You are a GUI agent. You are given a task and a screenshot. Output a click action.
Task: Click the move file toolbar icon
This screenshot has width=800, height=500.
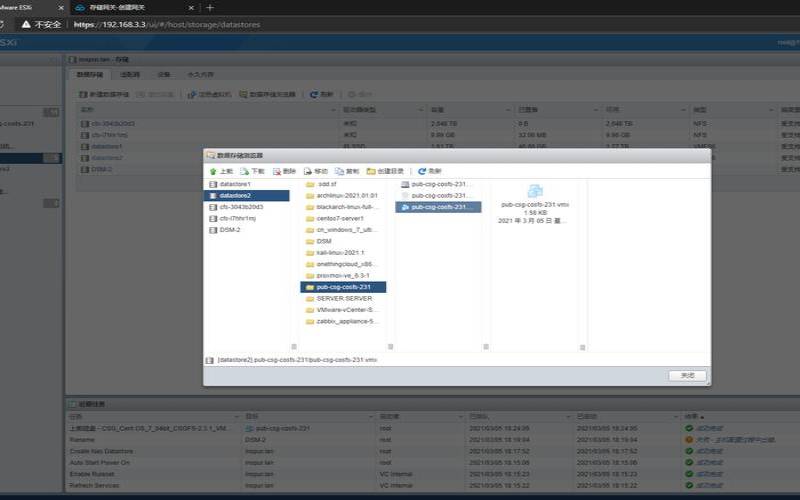coord(308,171)
